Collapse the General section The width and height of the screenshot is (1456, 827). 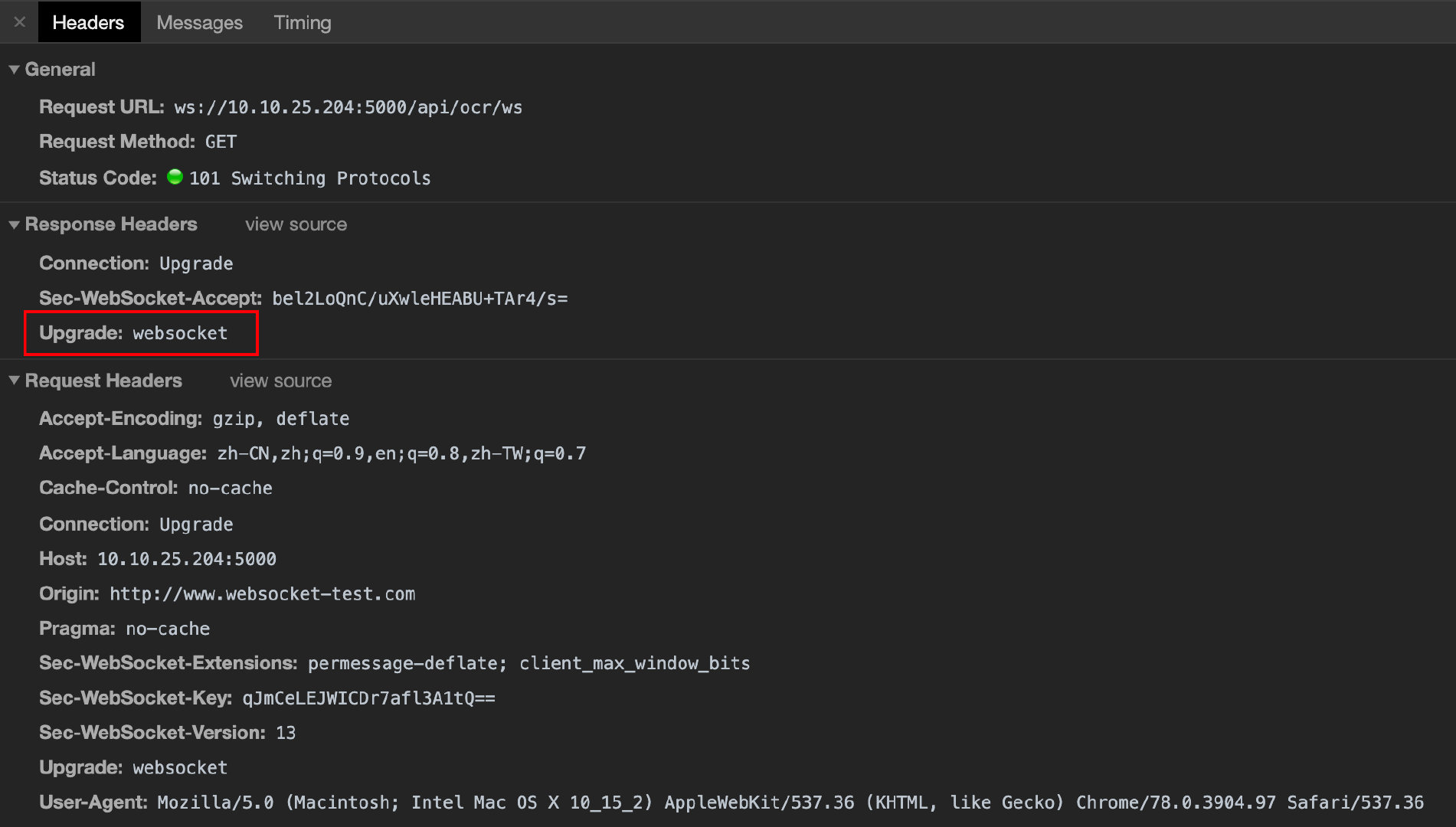click(x=14, y=70)
